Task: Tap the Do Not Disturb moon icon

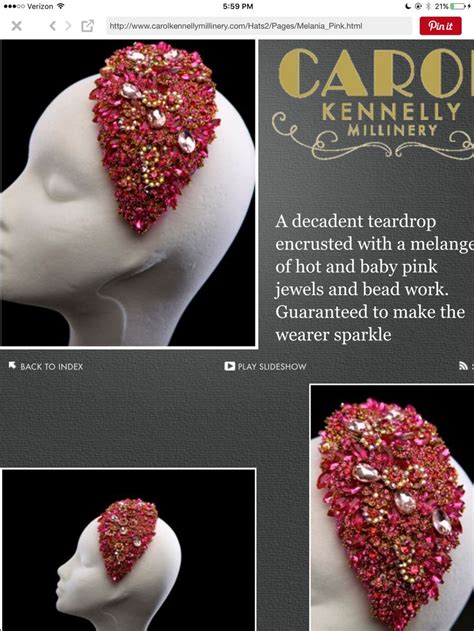Action: [408, 6]
